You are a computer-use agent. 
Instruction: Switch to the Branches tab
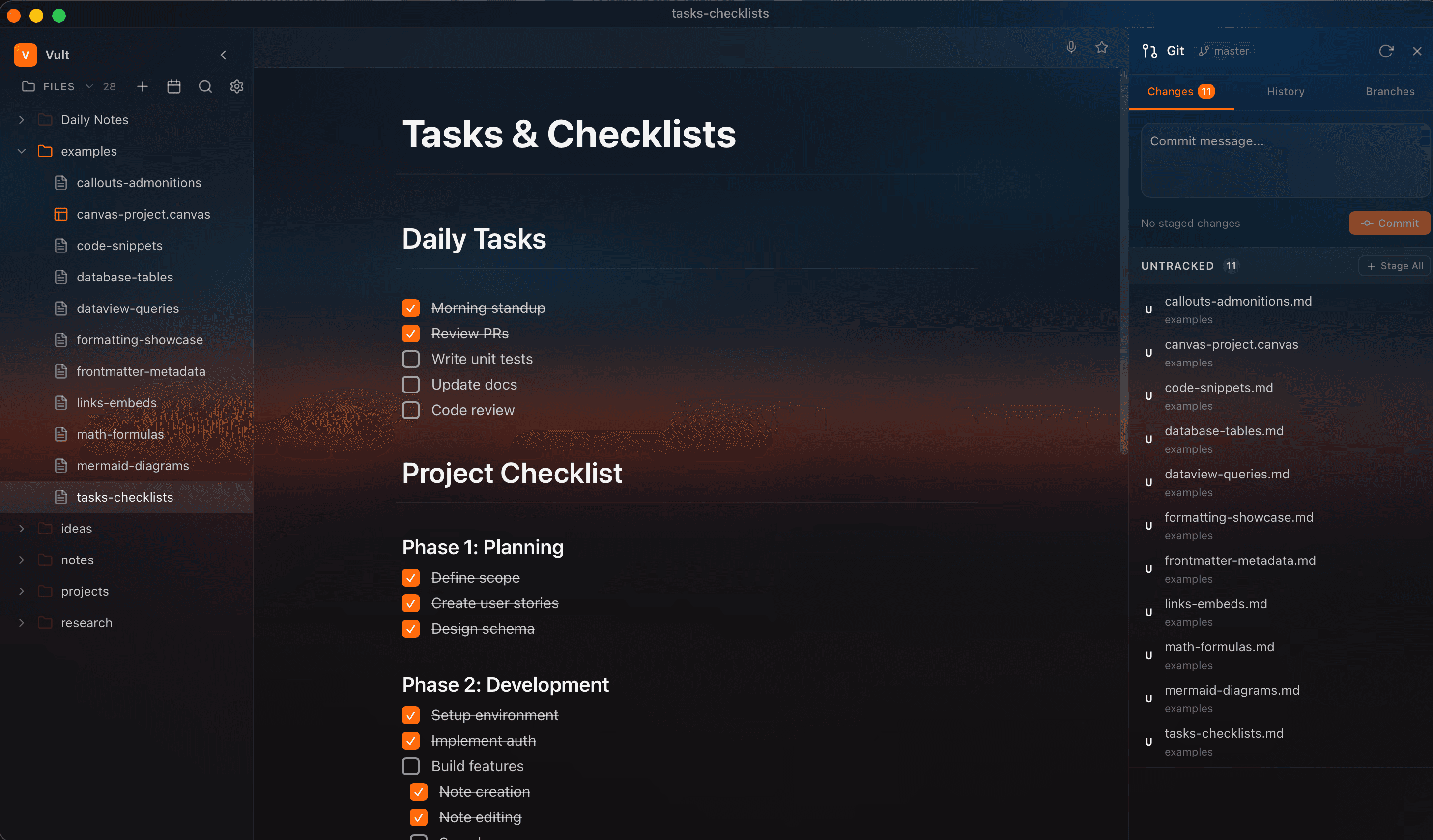pyautogui.click(x=1389, y=91)
